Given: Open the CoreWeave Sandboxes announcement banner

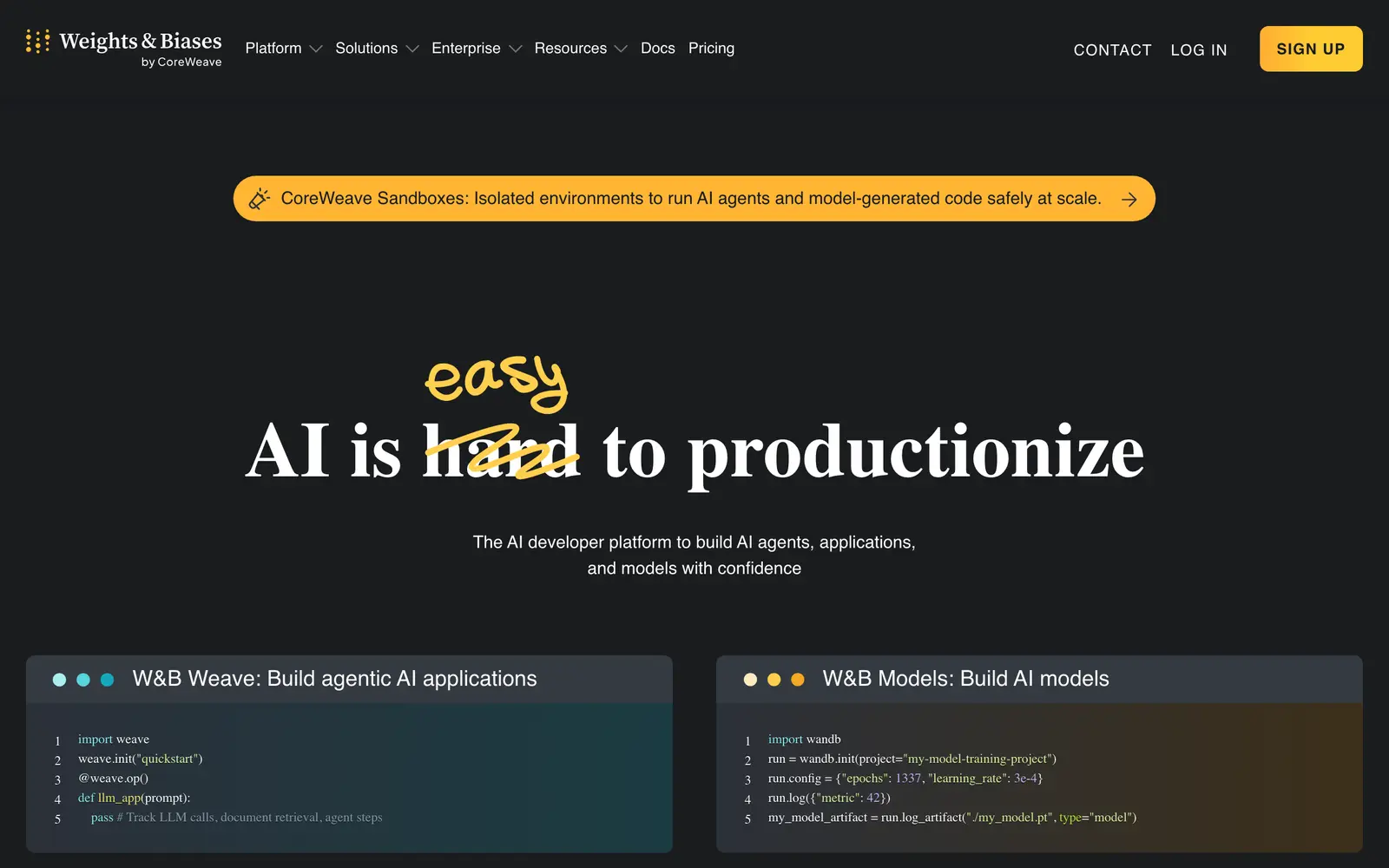Looking at the screenshot, I should pos(694,199).
